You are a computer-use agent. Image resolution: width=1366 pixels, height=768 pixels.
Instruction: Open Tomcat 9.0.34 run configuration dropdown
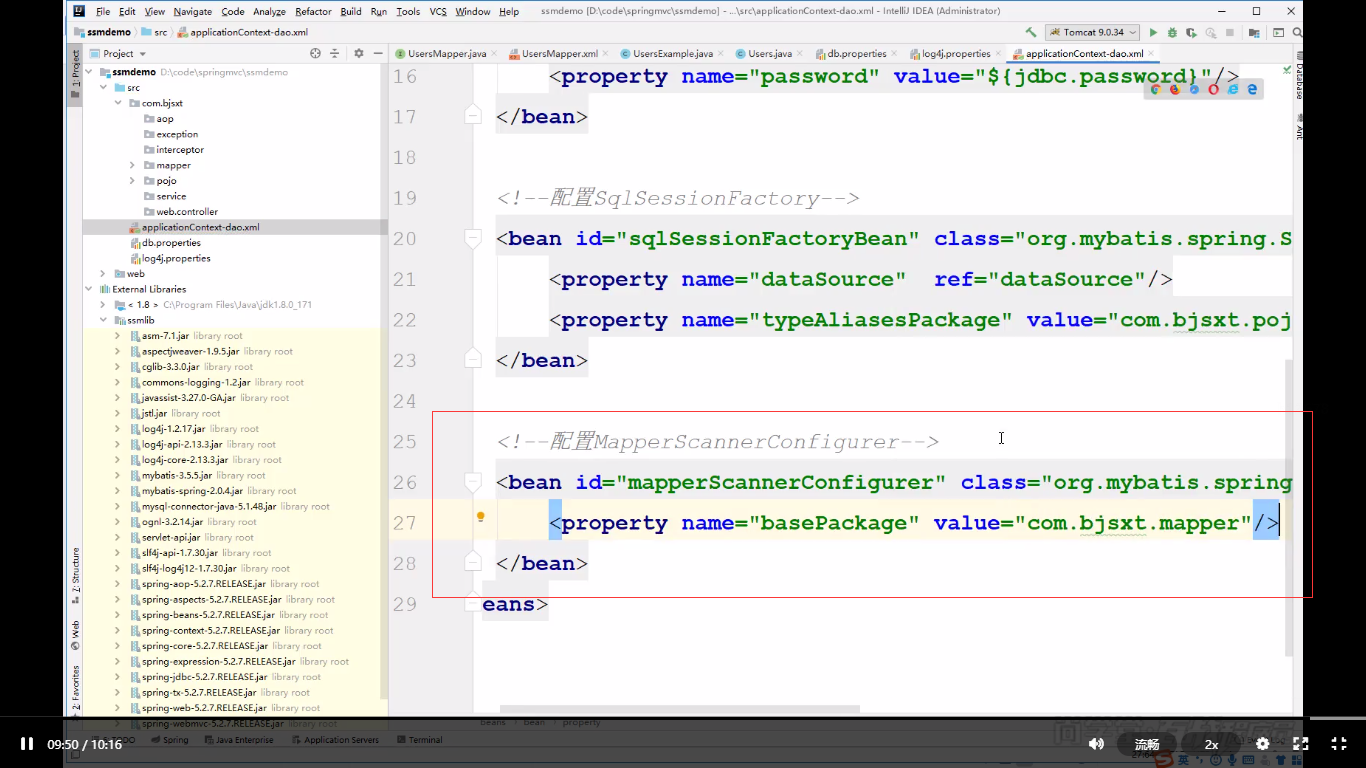click(1090, 32)
